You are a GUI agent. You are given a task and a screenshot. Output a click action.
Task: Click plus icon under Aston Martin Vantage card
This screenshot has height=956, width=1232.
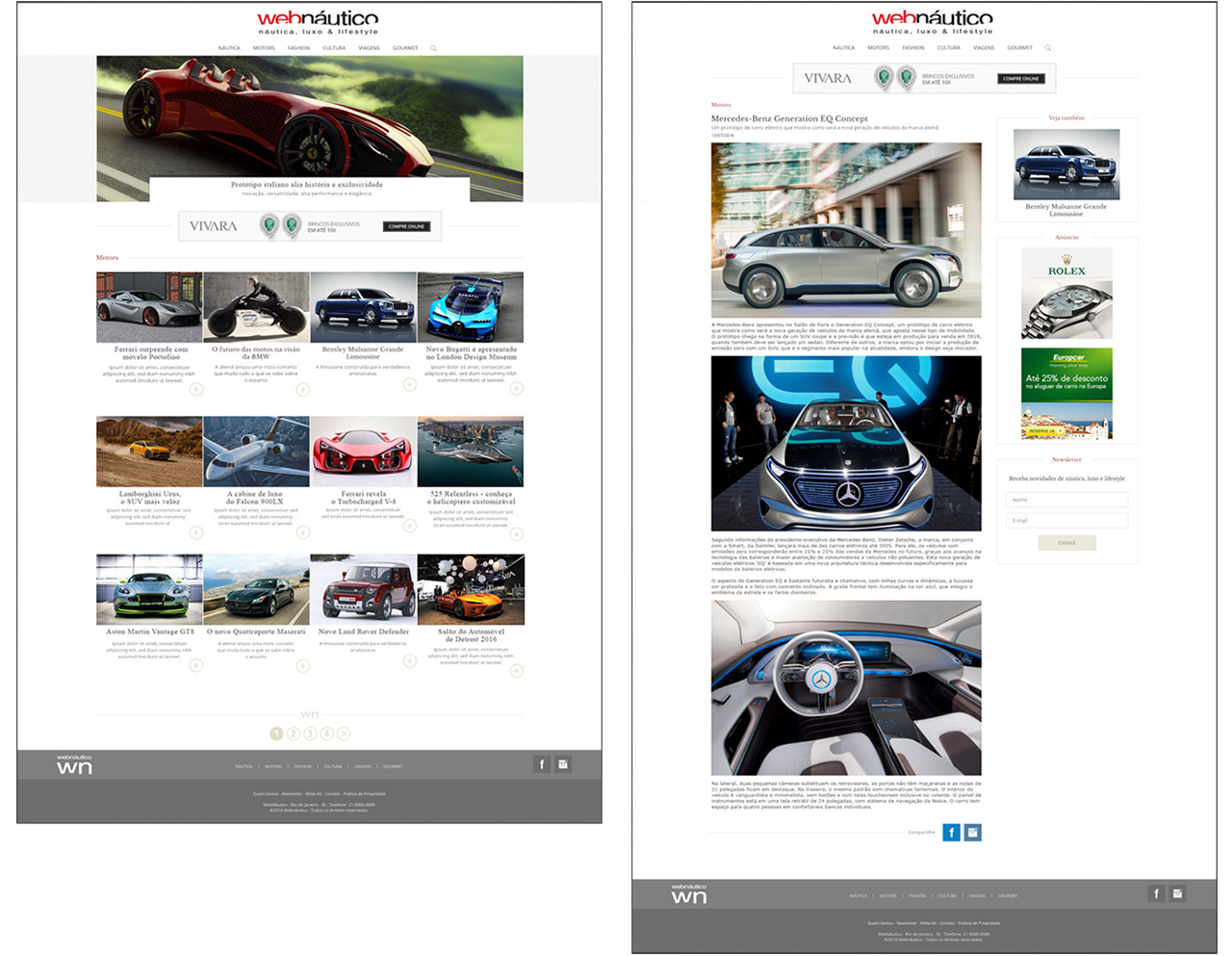[196, 664]
